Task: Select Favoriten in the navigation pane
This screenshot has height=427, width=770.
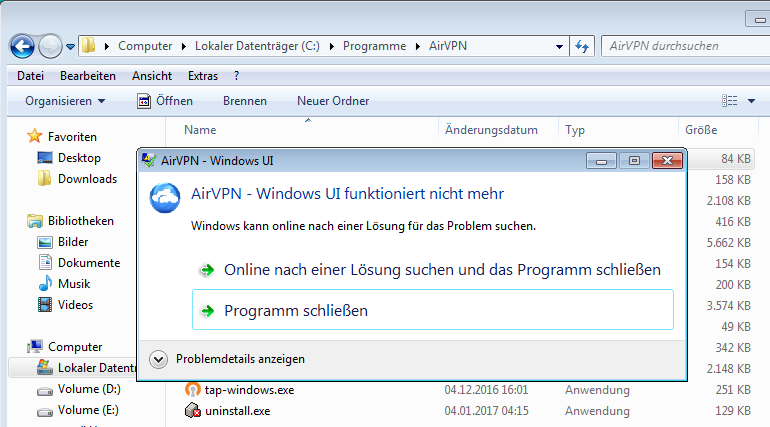Action: [72, 136]
